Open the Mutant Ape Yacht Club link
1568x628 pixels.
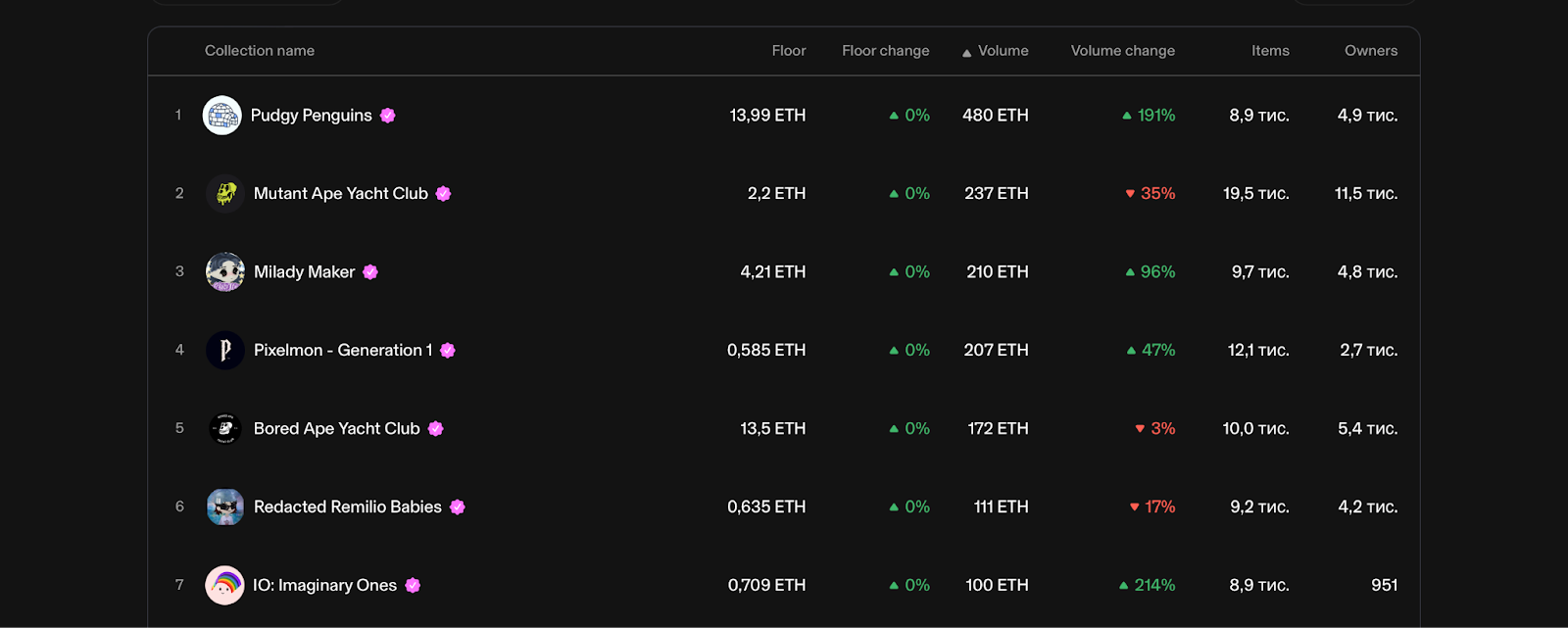(341, 194)
